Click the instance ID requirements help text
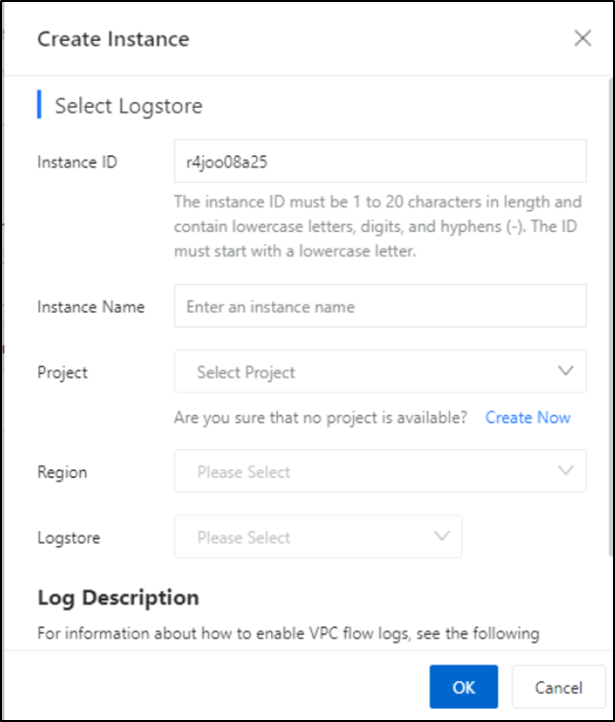The height and width of the screenshot is (722, 615). tap(377, 226)
